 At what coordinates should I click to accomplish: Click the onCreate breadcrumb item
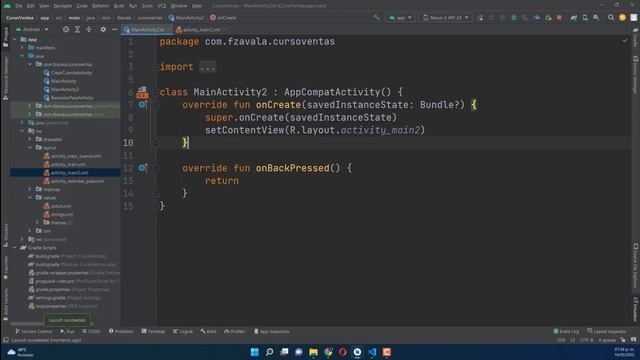pyautogui.click(x=223, y=18)
